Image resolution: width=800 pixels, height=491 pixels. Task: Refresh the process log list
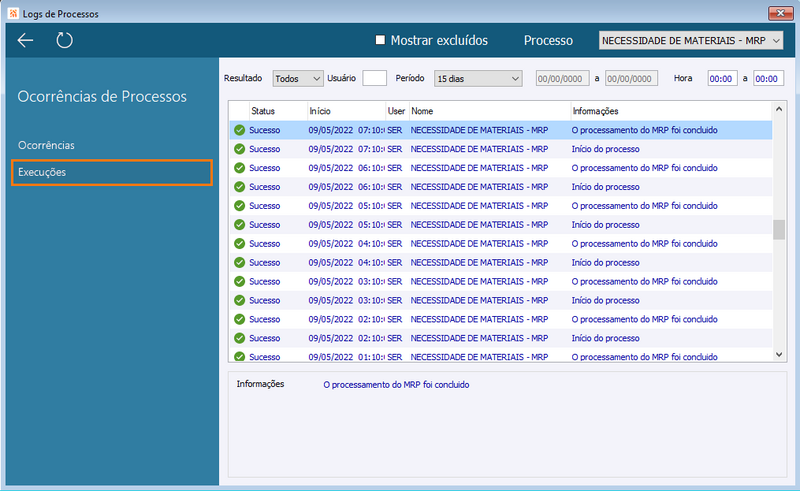click(64, 40)
